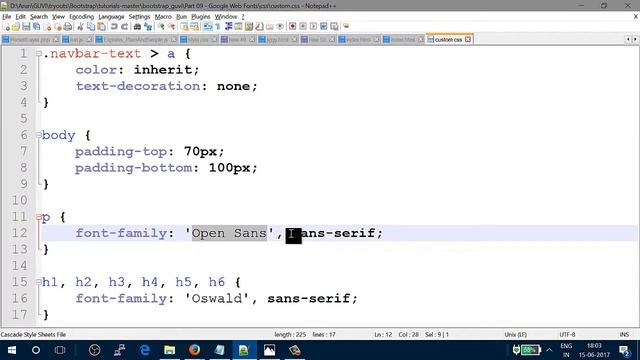Image resolution: width=640 pixels, height=360 pixels.
Task: Click the Copy toolbar icon
Action: tap(91, 27)
